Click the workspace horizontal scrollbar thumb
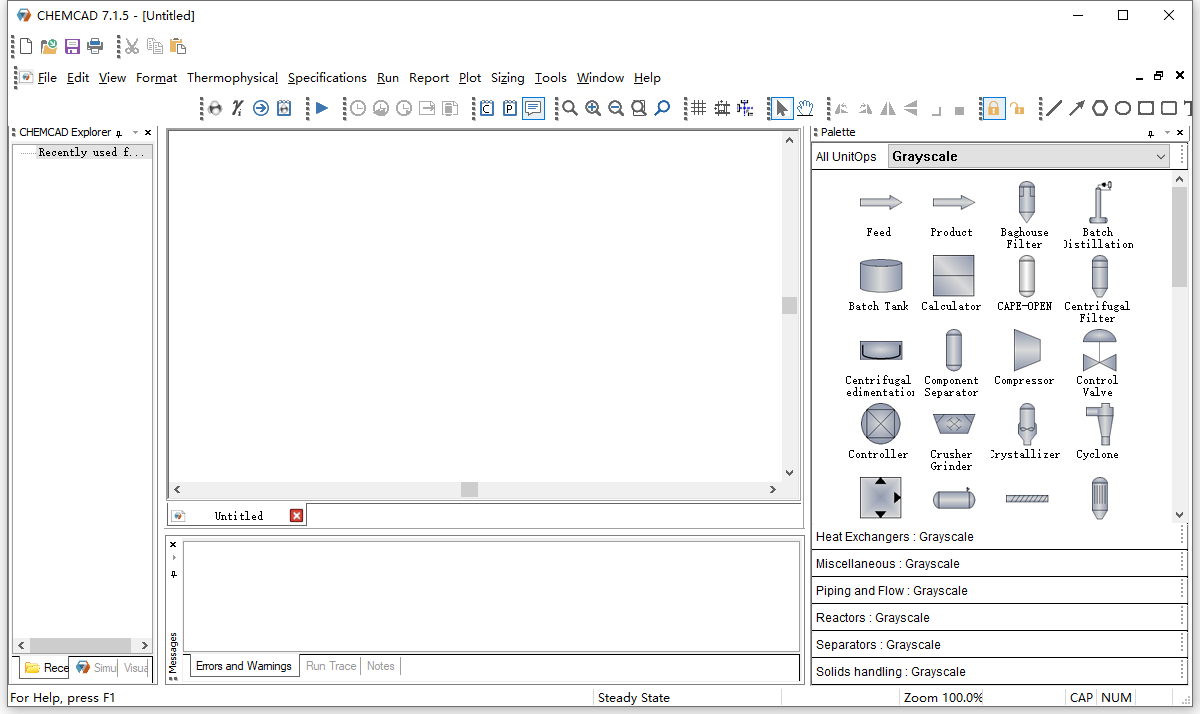This screenshot has width=1200, height=714. click(469, 489)
